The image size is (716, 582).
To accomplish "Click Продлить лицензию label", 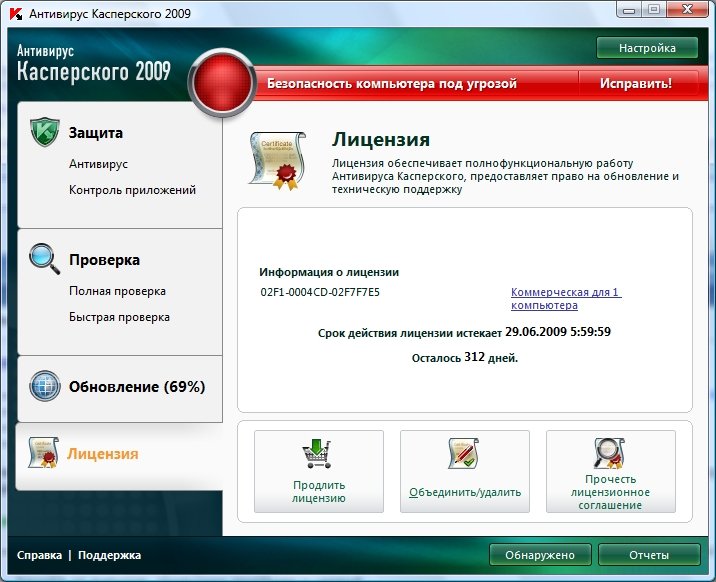I will [319, 492].
